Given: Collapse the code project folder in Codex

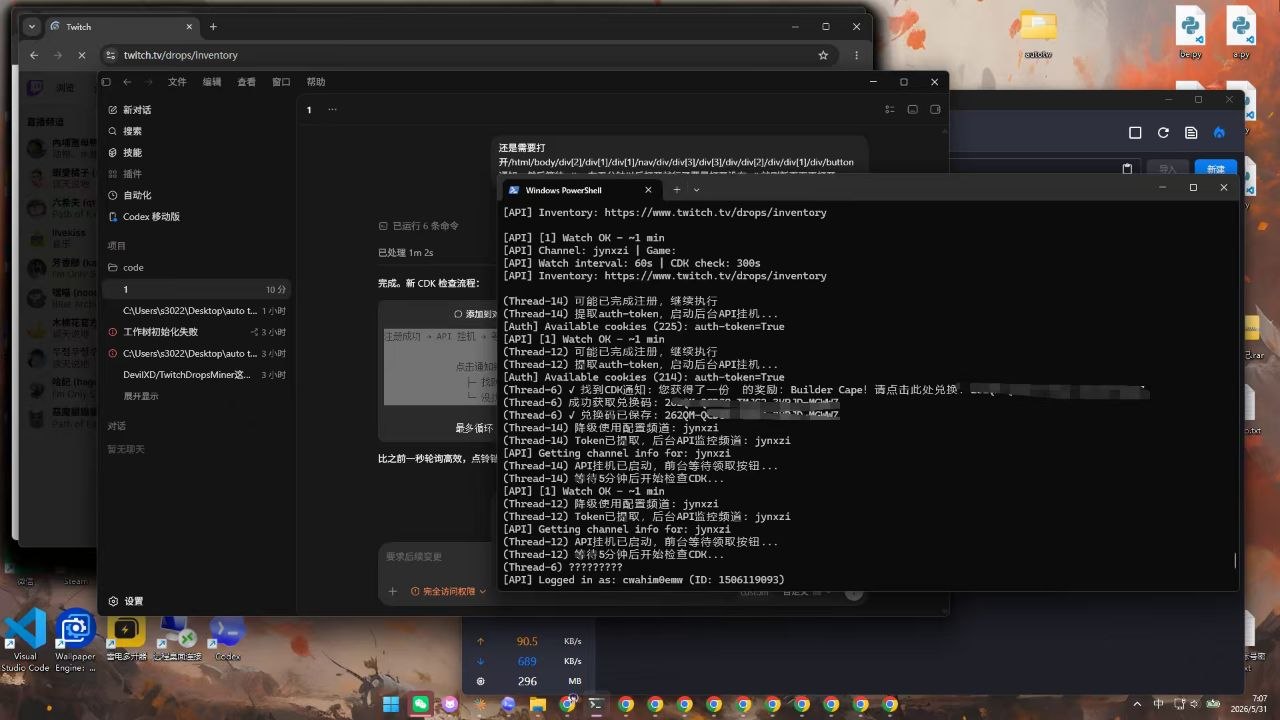Looking at the screenshot, I should click(x=127, y=268).
